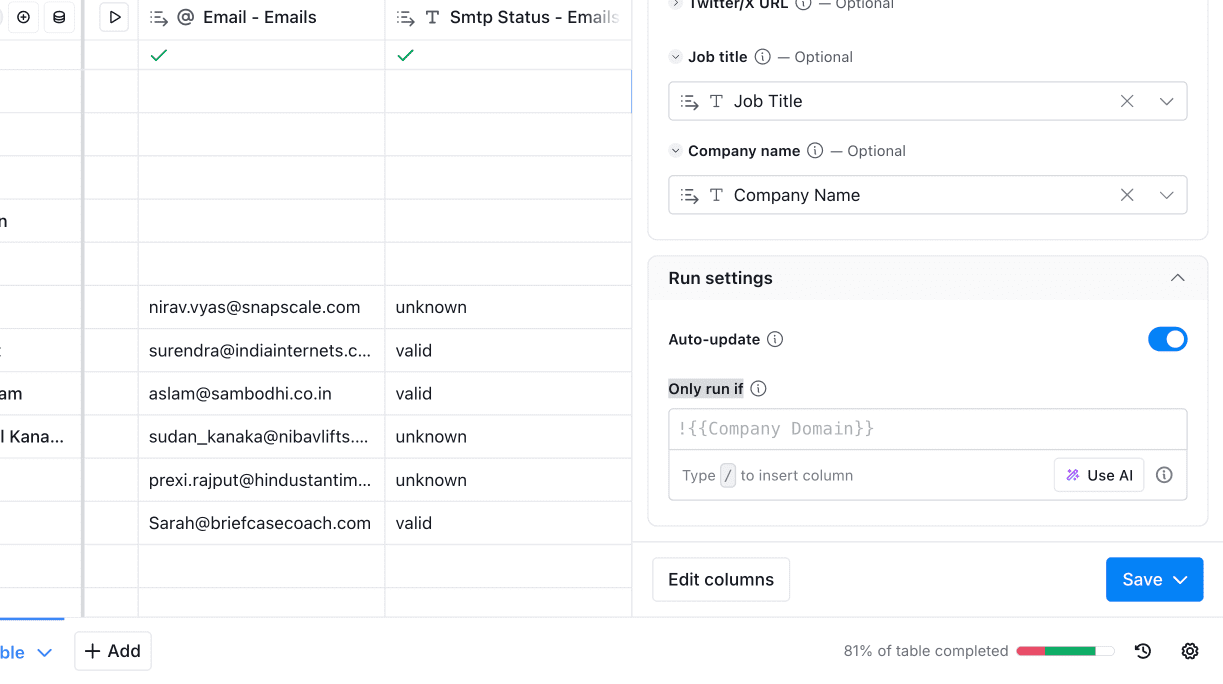Click the database stack icon in the header

(60, 17)
